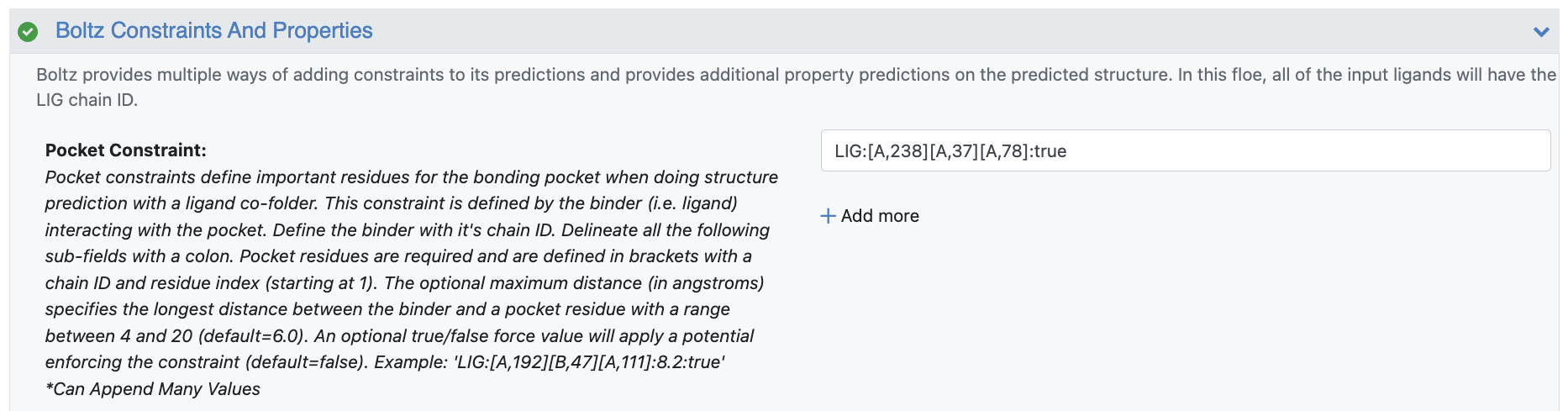Focus the Pocket Constraint input field
Screen dimensions: 1568x411
tap(1260, 151)
